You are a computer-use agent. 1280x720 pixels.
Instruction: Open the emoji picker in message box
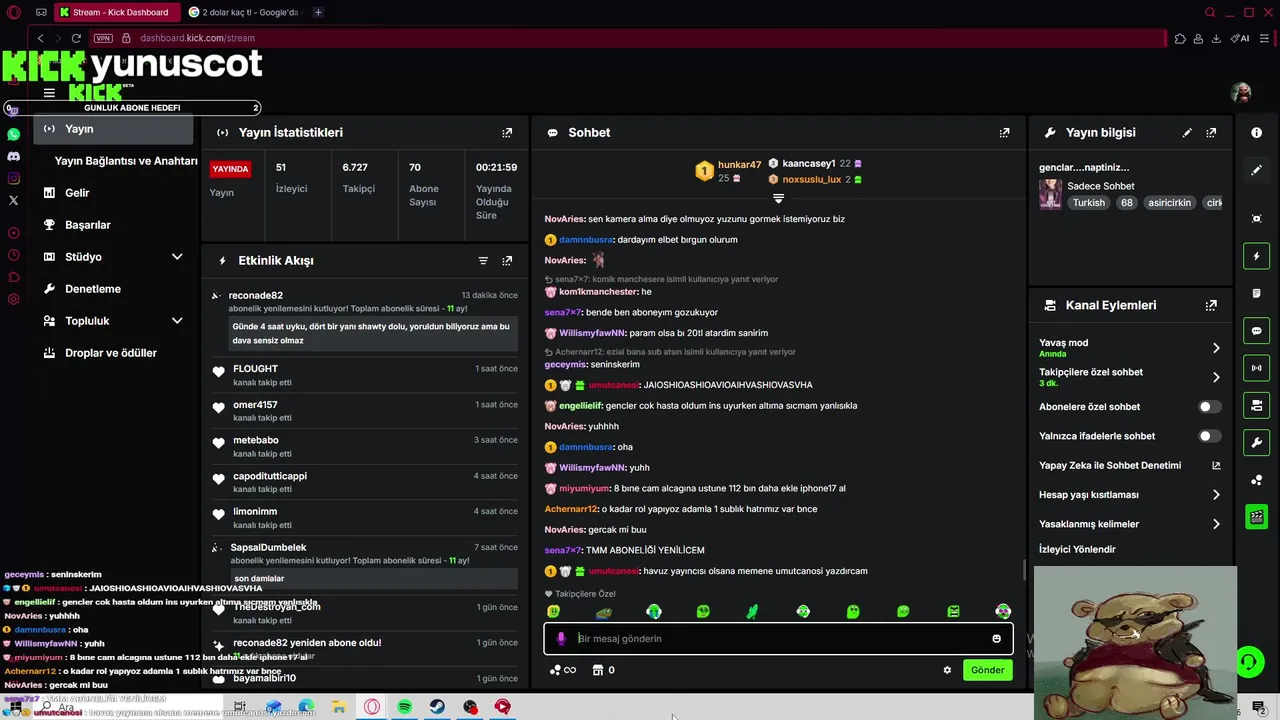coord(996,639)
